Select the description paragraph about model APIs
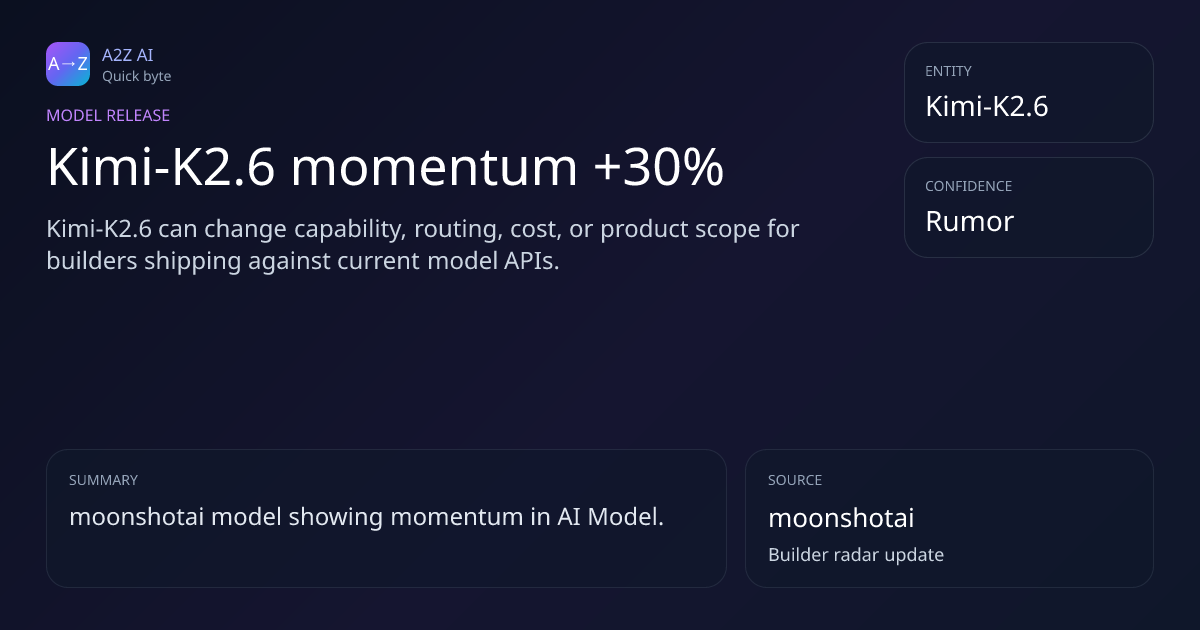1200x630 pixels. click(x=422, y=244)
